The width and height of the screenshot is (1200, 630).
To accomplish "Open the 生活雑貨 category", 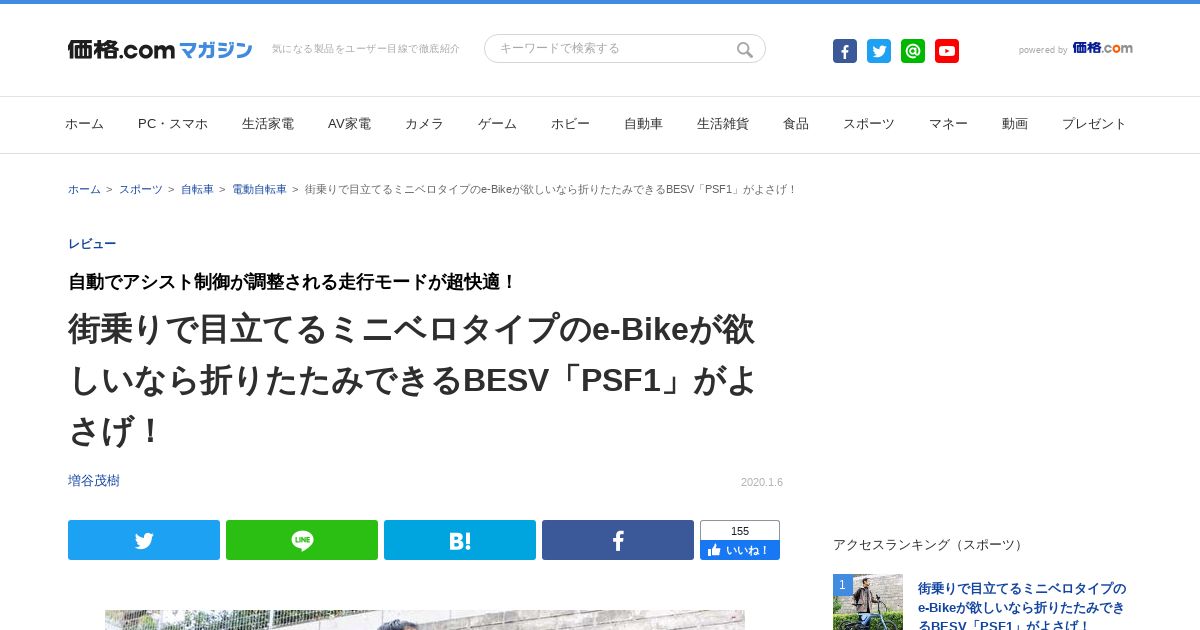I will point(723,124).
